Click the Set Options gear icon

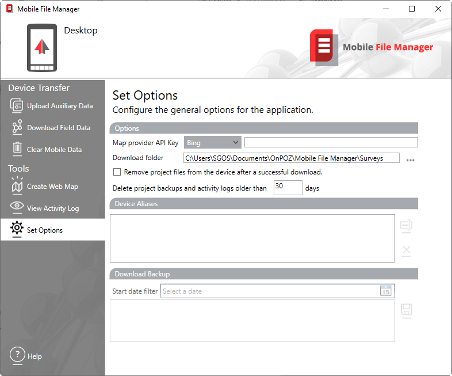pos(17,229)
